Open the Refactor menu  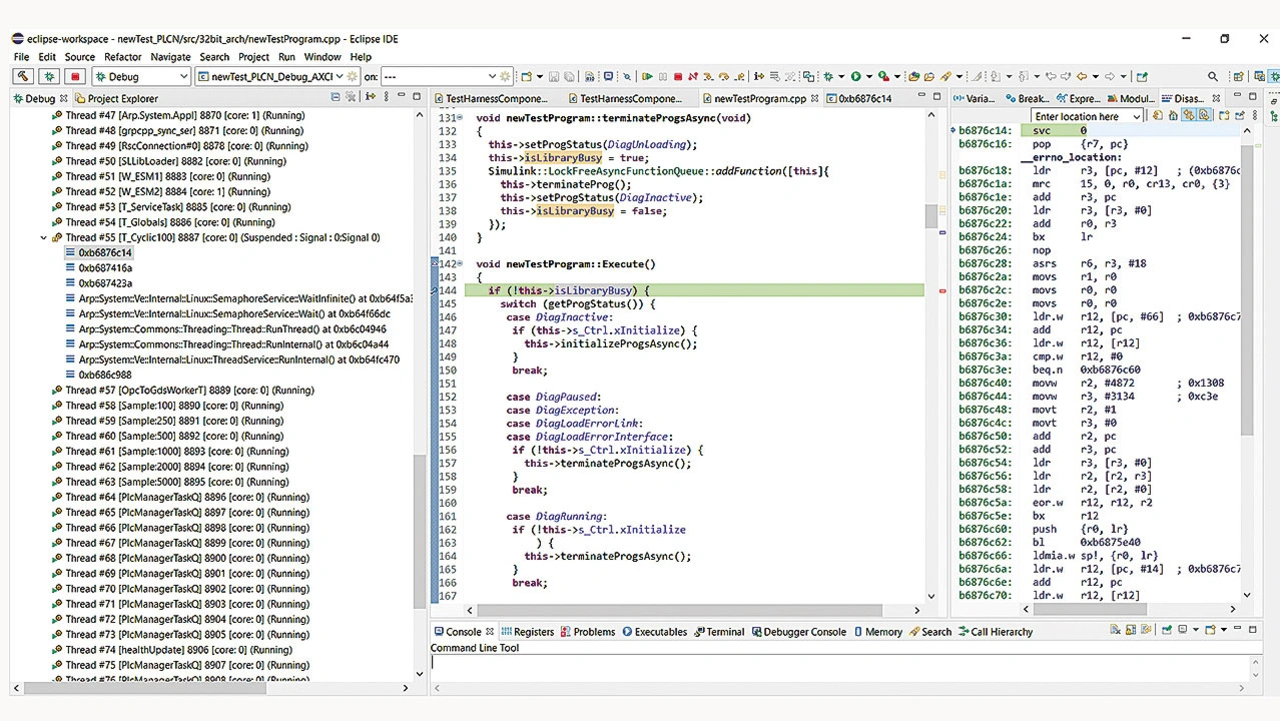[x=123, y=57]
